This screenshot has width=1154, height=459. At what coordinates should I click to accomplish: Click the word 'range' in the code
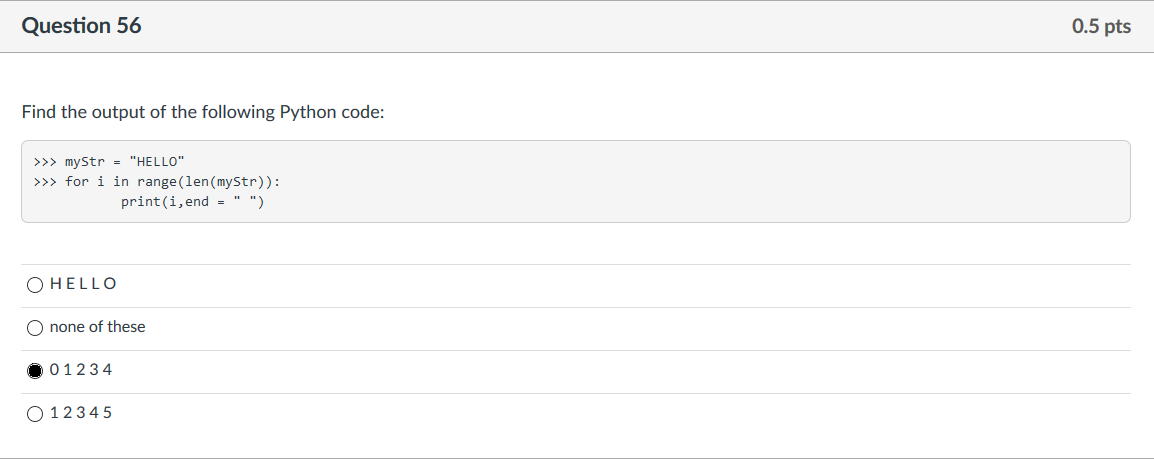coord(156,181)
